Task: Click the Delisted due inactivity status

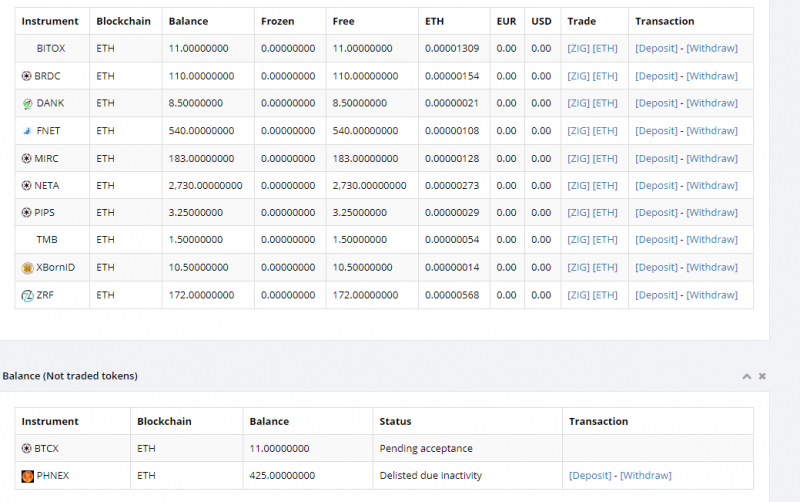Action: click(x=431, y=475)
